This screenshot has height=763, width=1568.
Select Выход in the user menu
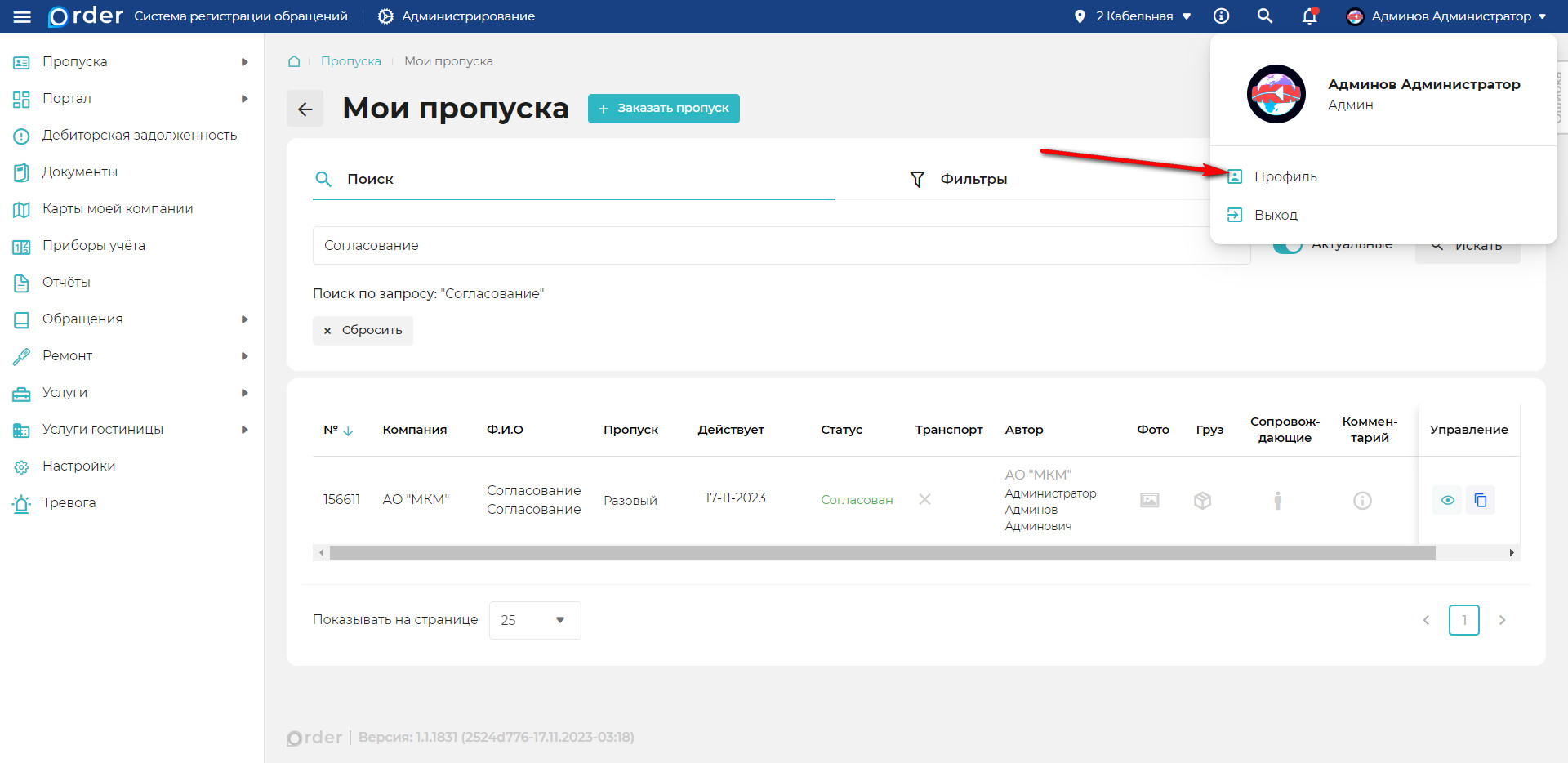(x=1276, y=215)
